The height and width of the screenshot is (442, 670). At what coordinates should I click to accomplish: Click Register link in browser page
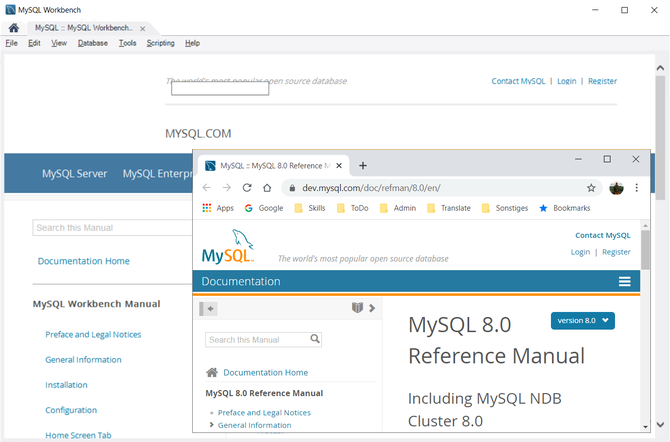616,252
